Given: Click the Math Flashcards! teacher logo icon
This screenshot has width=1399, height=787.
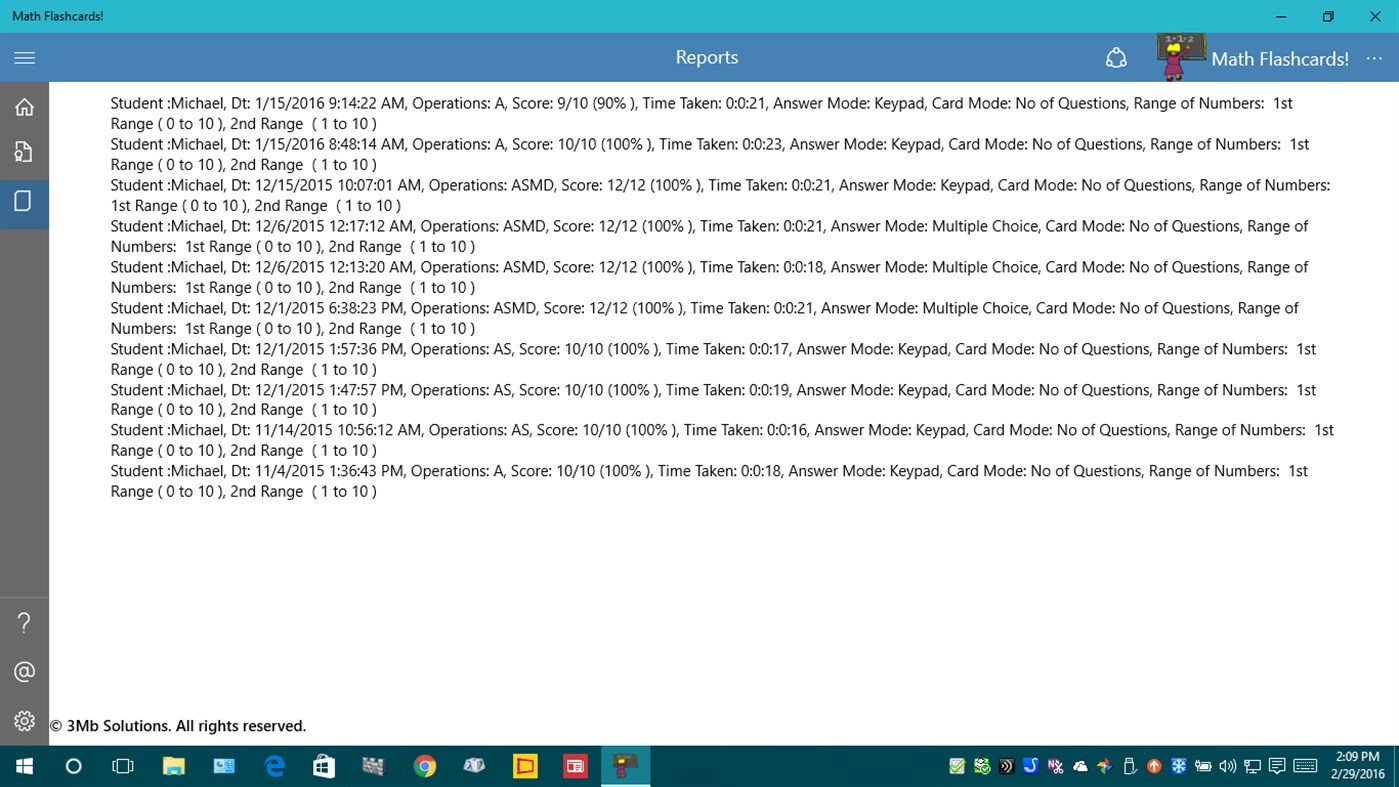Looking at the screenshot, I should point(1181,57).
